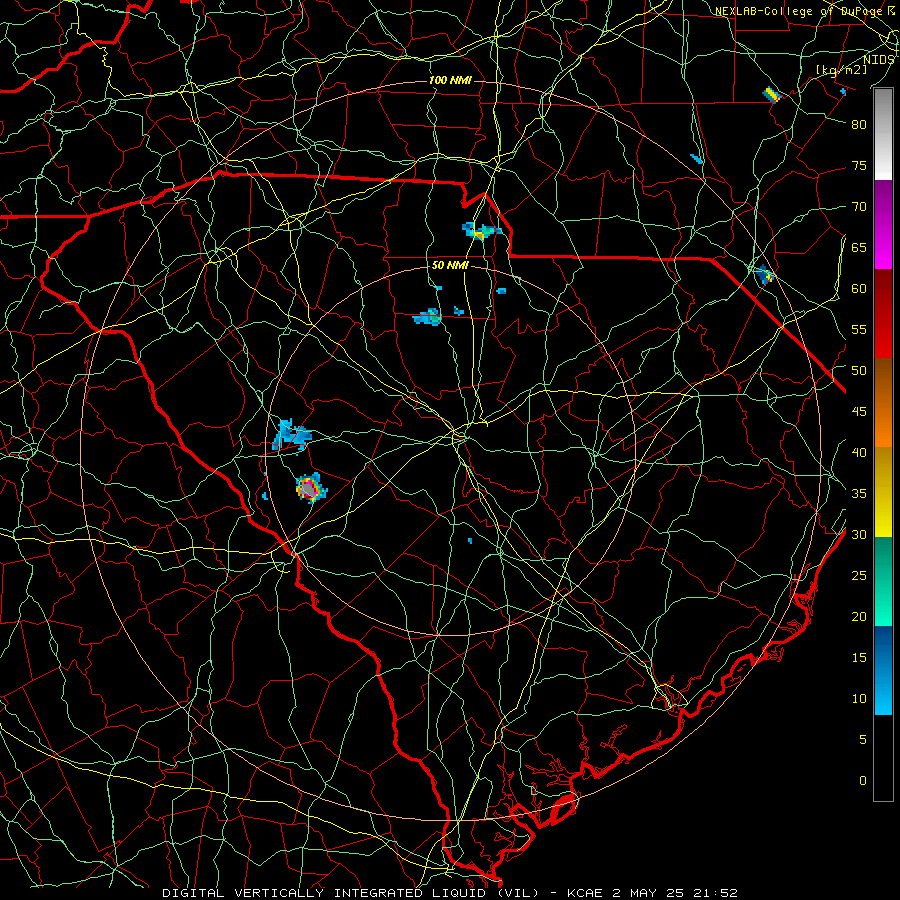
Task: Click the legend value 75
Action: pos(859,166)
